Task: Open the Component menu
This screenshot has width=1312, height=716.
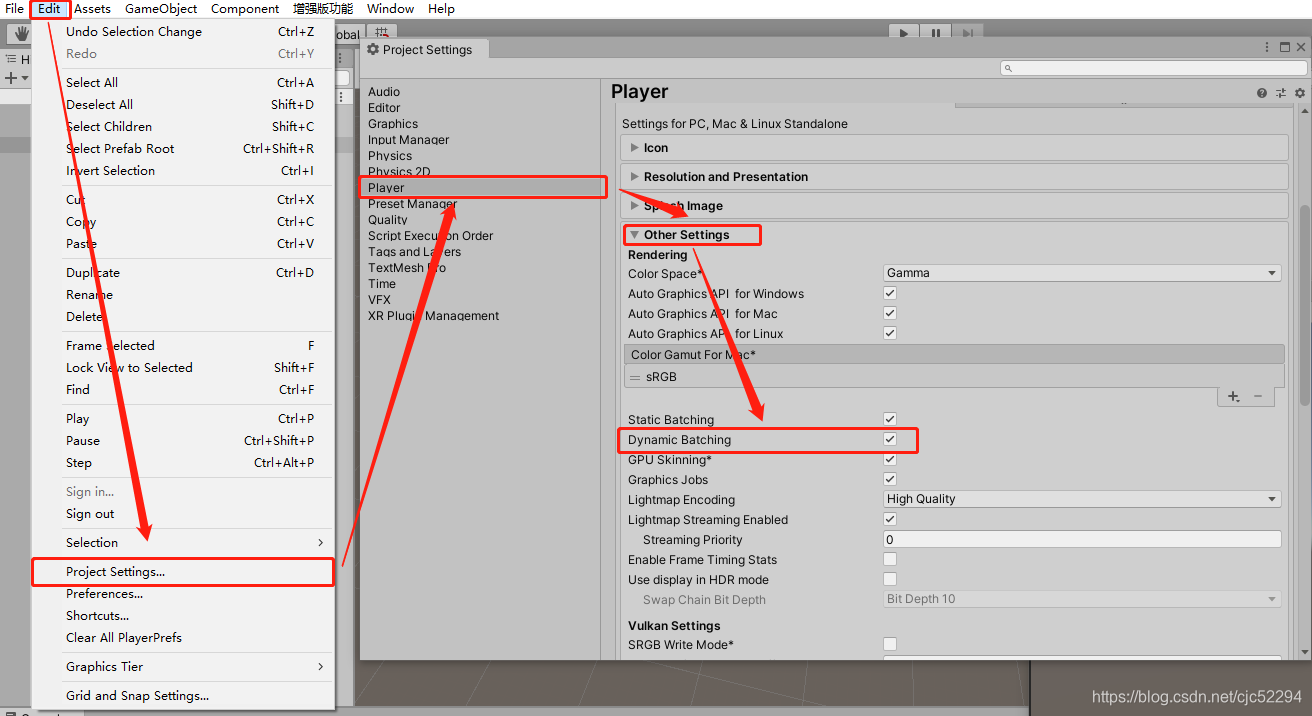Action: 245,9
